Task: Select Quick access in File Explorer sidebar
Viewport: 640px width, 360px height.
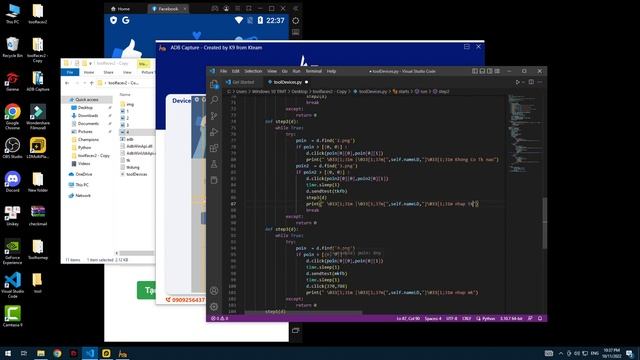Action: click(x=87, y=100)
